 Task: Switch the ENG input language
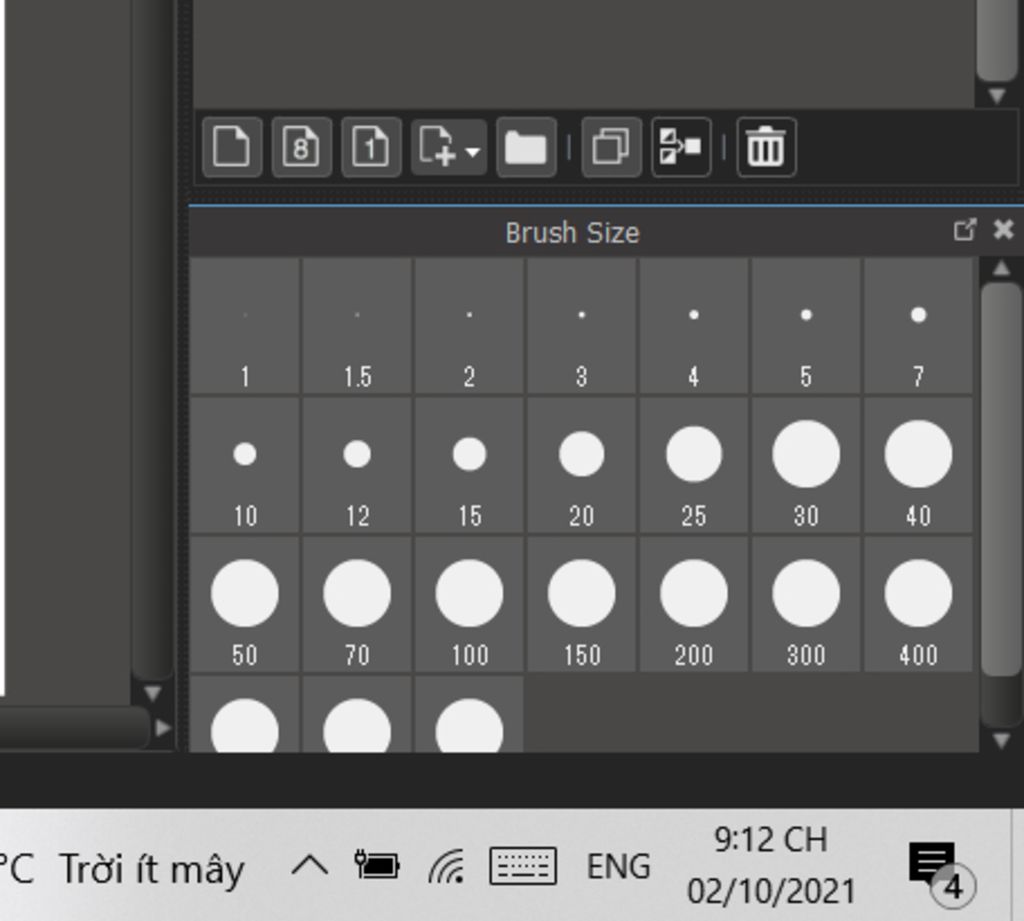[x=618, y=867]
